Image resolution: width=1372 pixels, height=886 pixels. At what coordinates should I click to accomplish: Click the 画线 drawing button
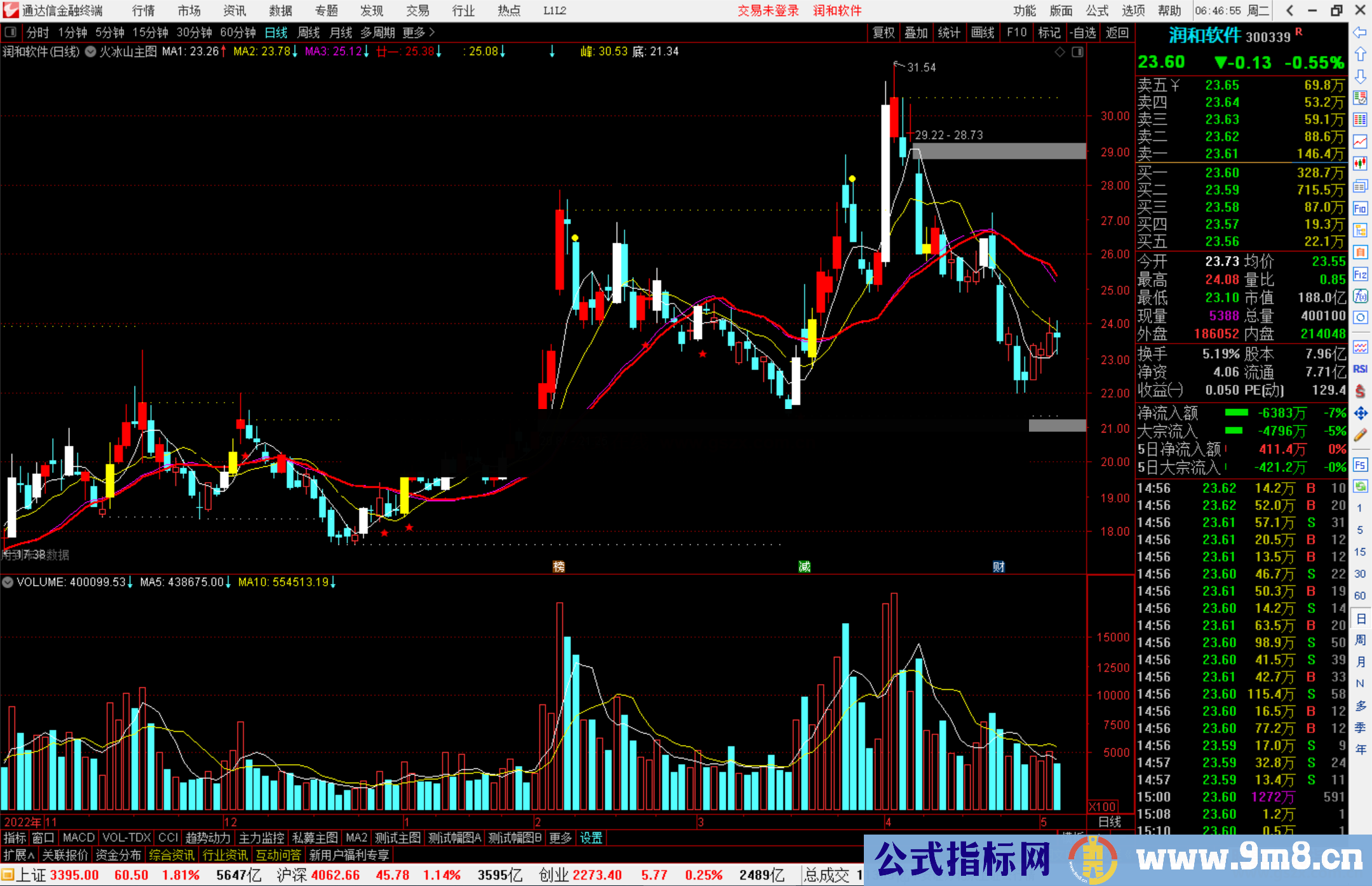(x=983, y=32)
